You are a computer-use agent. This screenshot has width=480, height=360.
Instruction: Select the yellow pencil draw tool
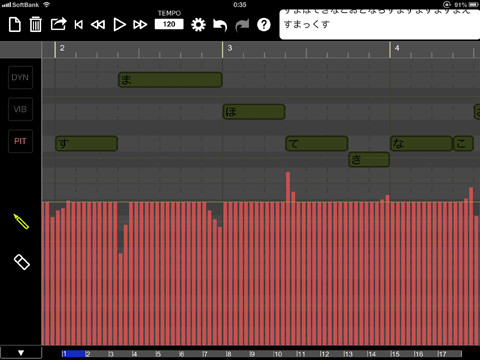[21, 221]
